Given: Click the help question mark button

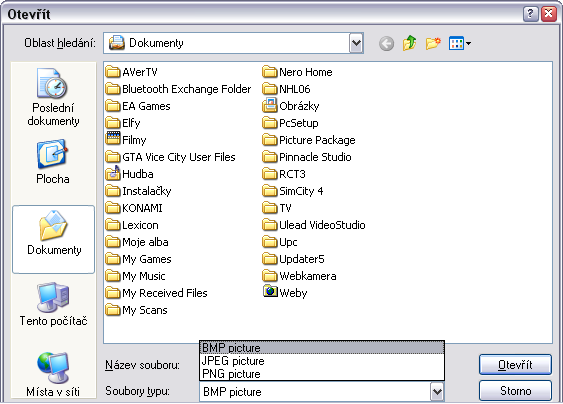Looking at the screenshot, I should 530,14.
